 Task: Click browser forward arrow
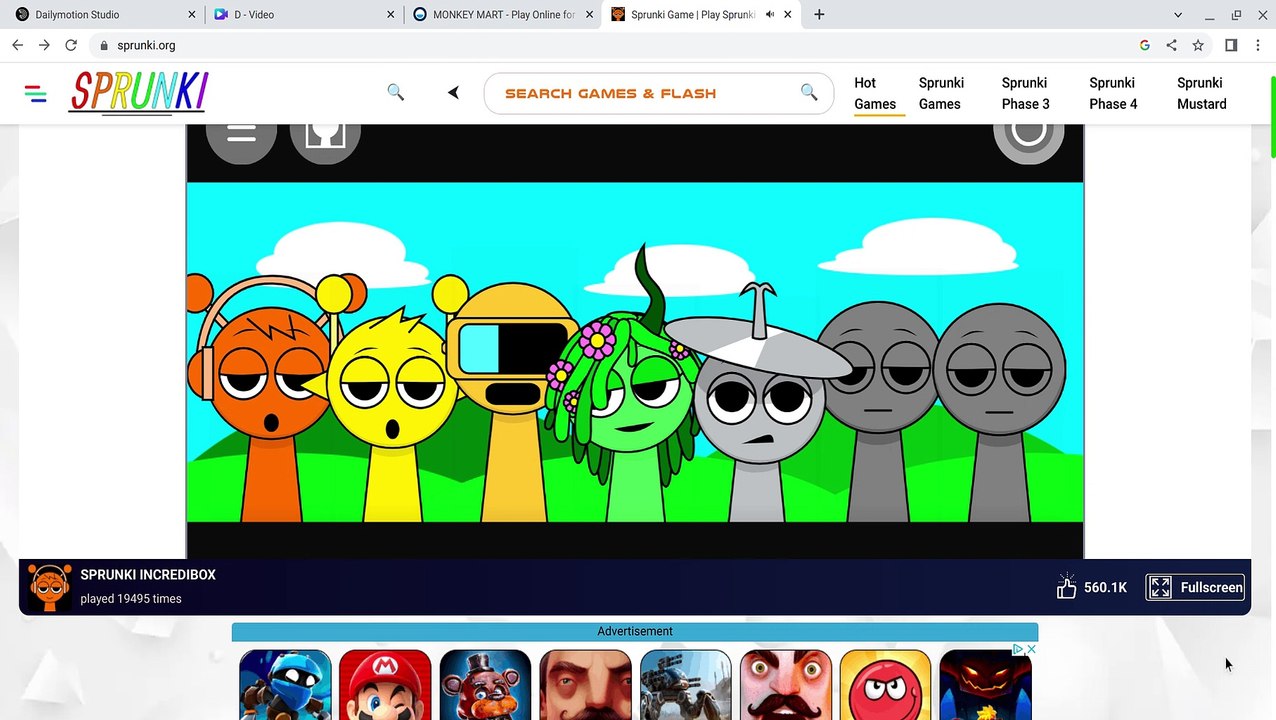coord(44,45)
